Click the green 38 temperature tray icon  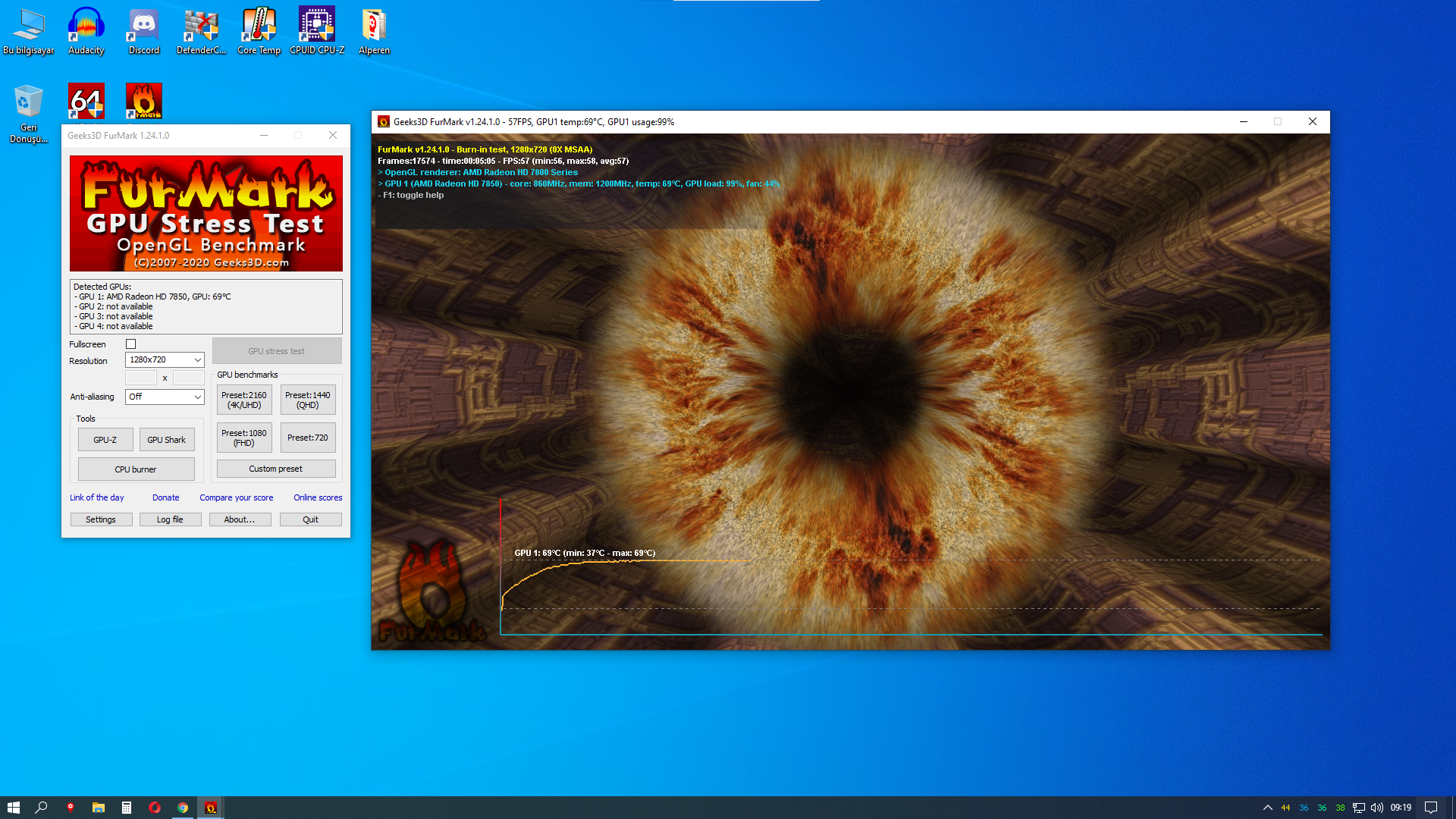[1340, 808]
